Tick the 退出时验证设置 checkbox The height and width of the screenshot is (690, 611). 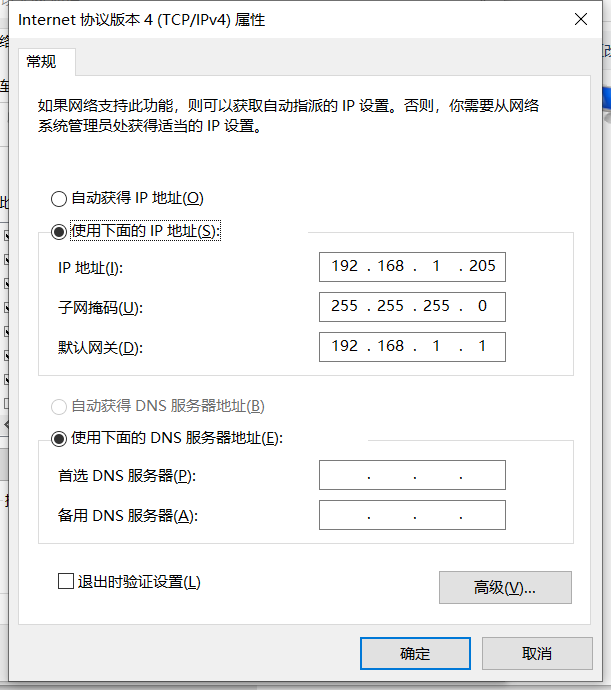(66, 581)
